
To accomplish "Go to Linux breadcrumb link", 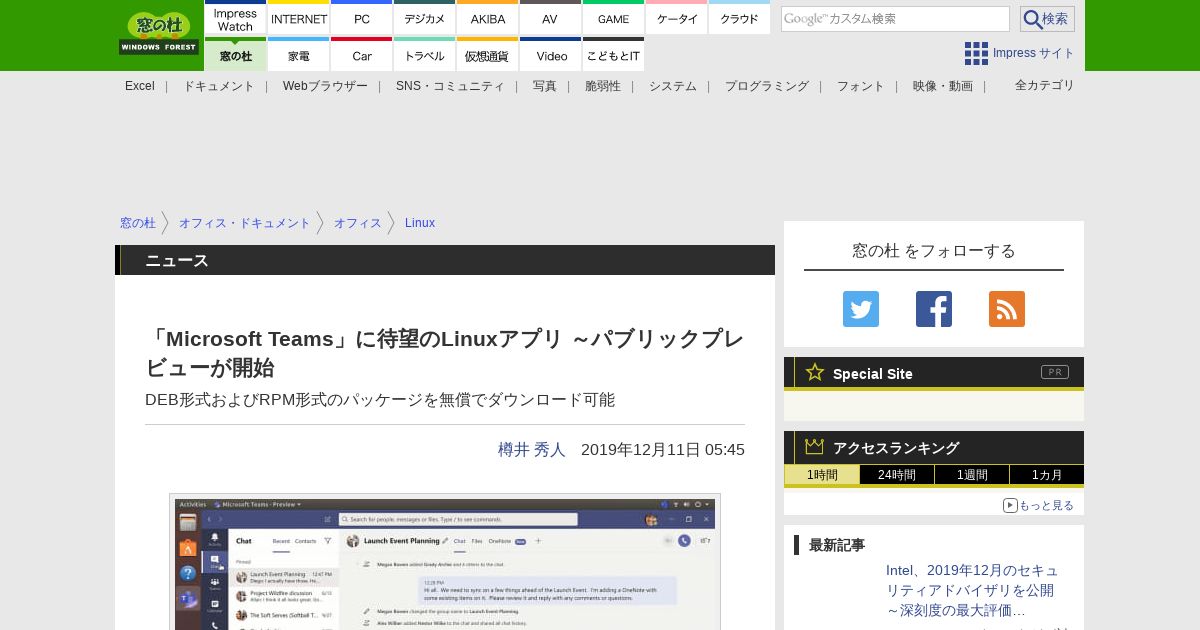I will point(420,223).
